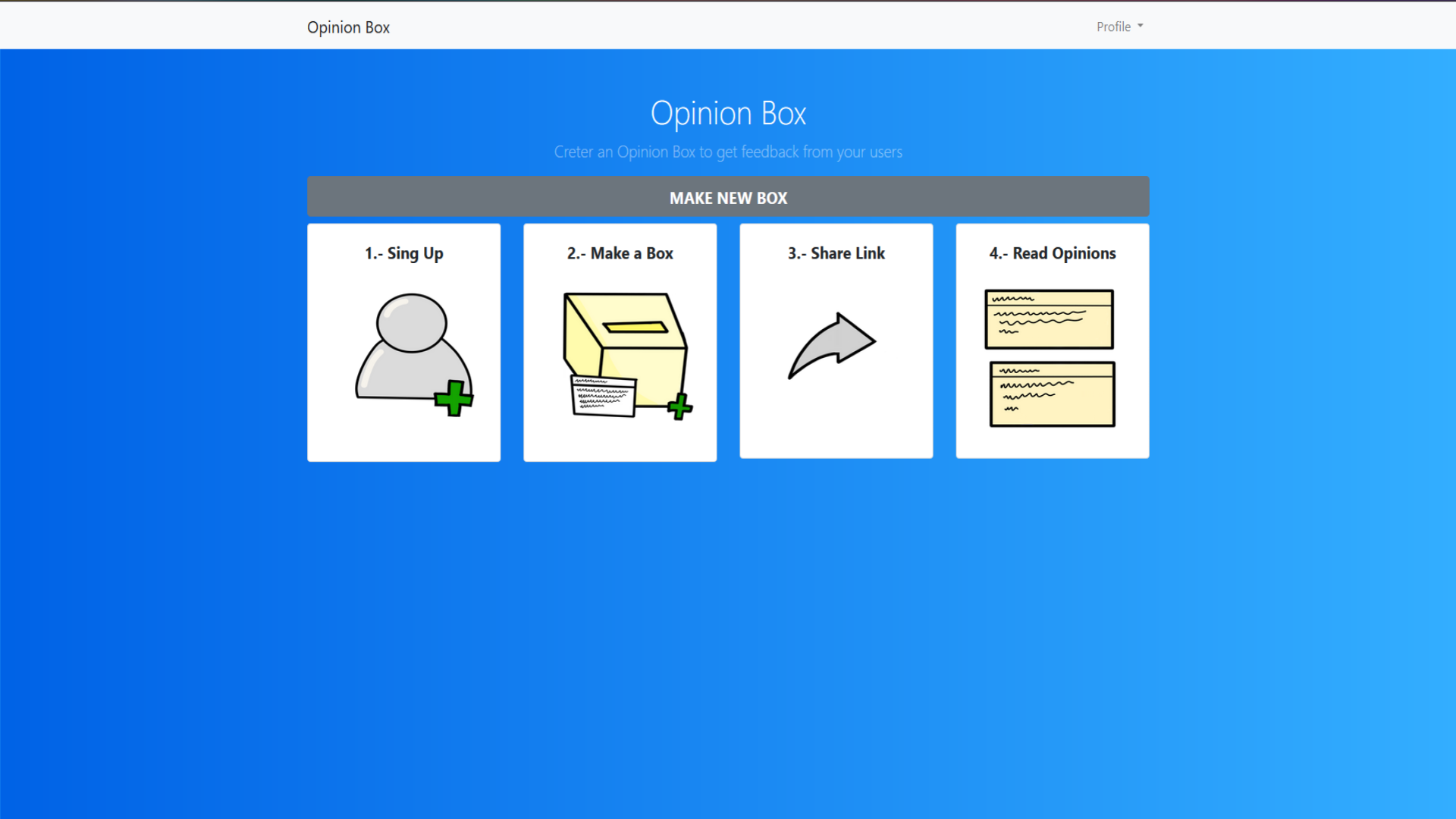Click the paper note under the box

click(603, 396)
